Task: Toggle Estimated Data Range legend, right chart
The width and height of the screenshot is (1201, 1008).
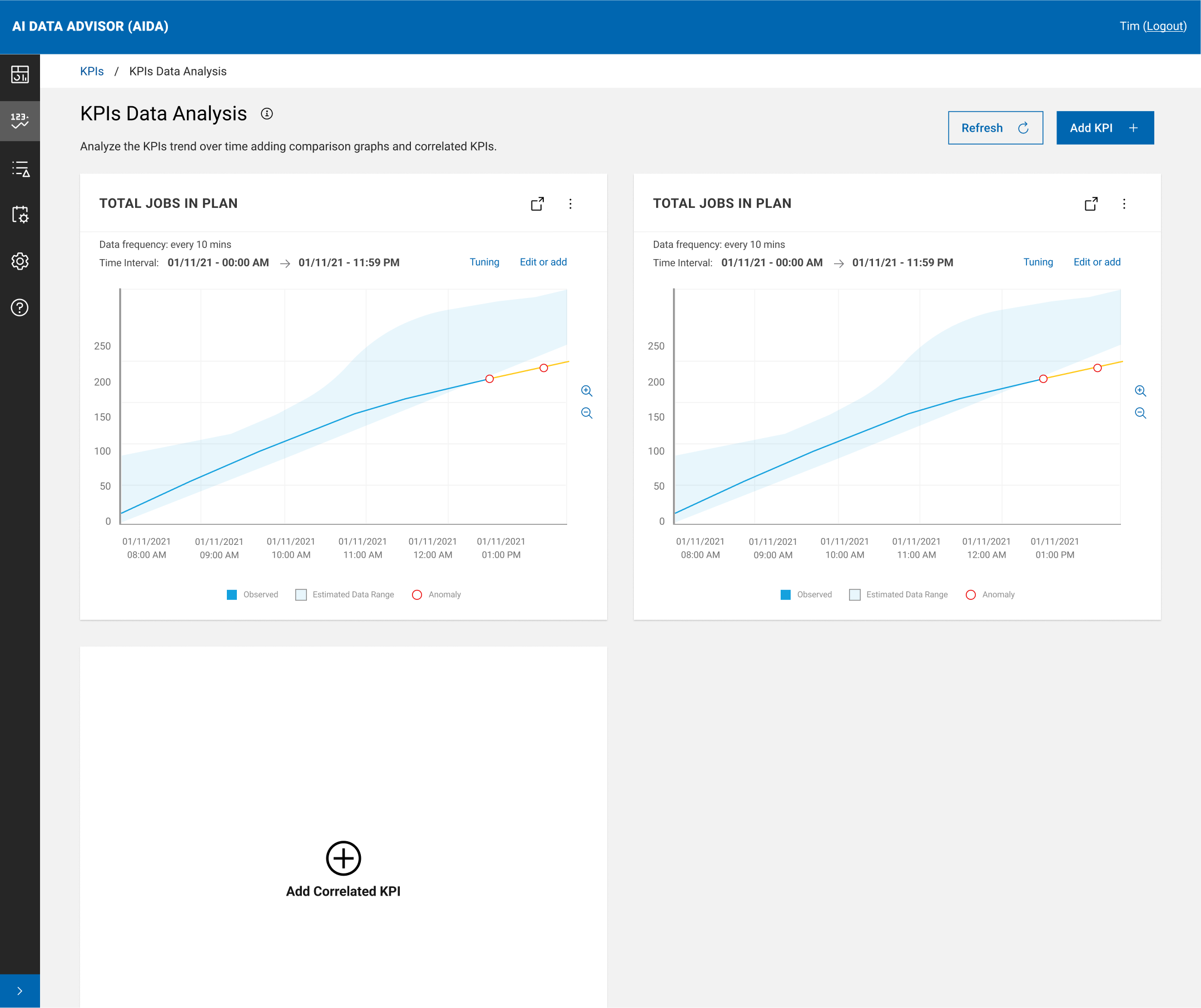Action: tap(899, 594)
